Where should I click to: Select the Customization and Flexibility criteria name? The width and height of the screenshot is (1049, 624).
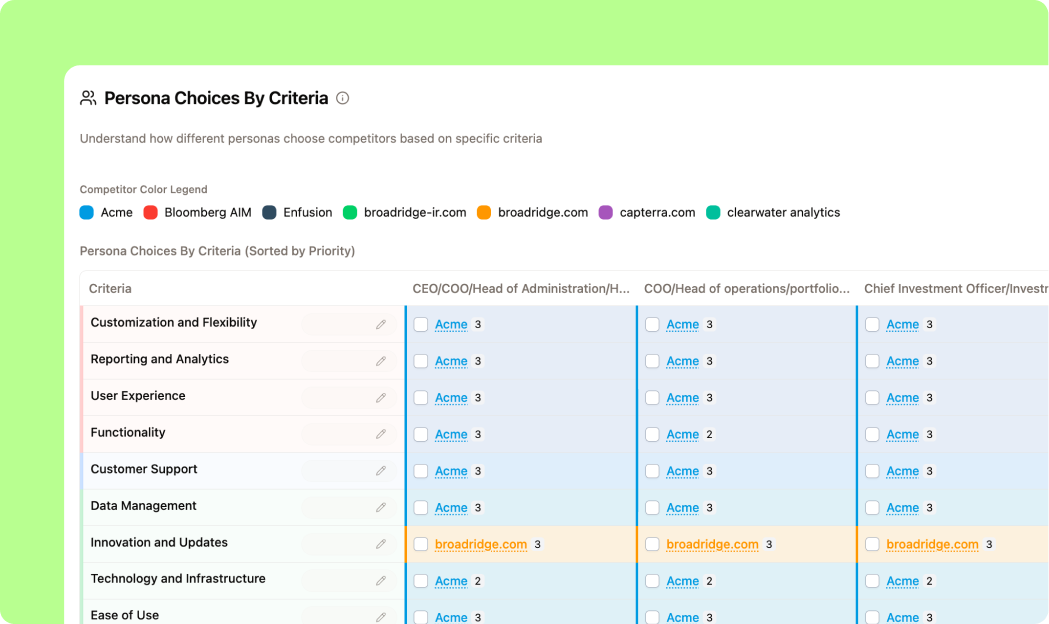pos(174,322)
